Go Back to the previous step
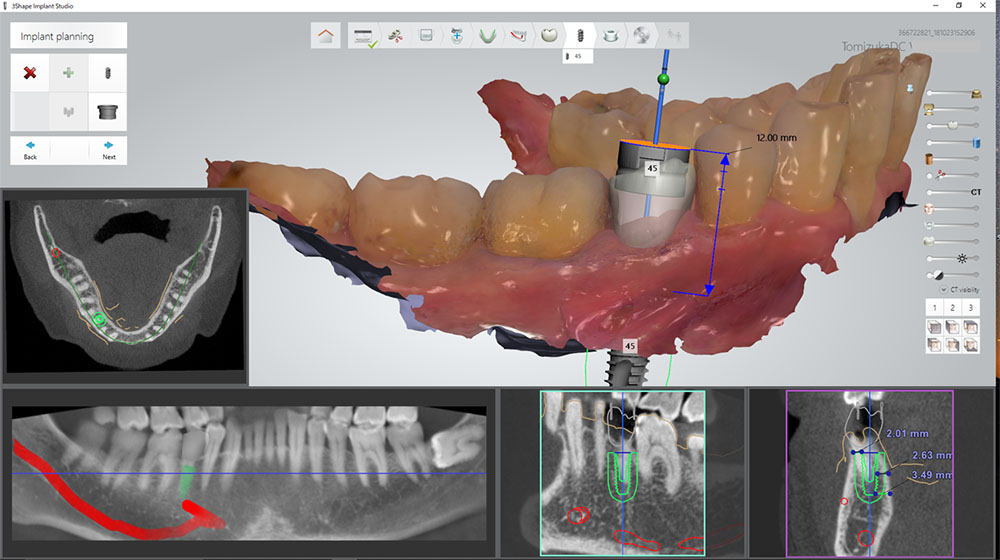The width and height of the screenshot is (1000, 560). [30, 149]
